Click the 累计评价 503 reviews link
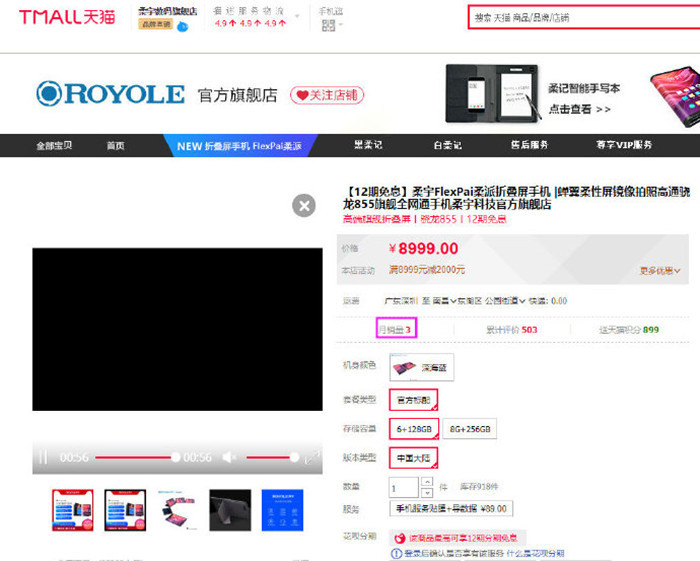 [511, 329]
